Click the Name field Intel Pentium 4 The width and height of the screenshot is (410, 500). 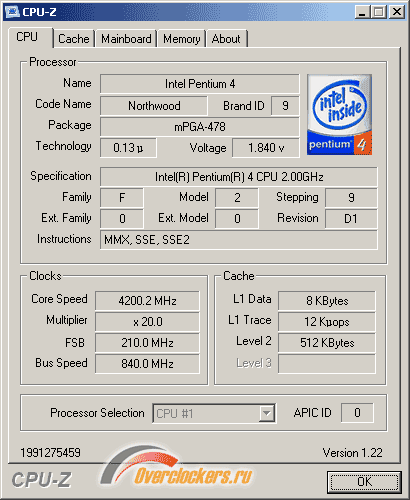pyautogui.click(x=200, y=84)
